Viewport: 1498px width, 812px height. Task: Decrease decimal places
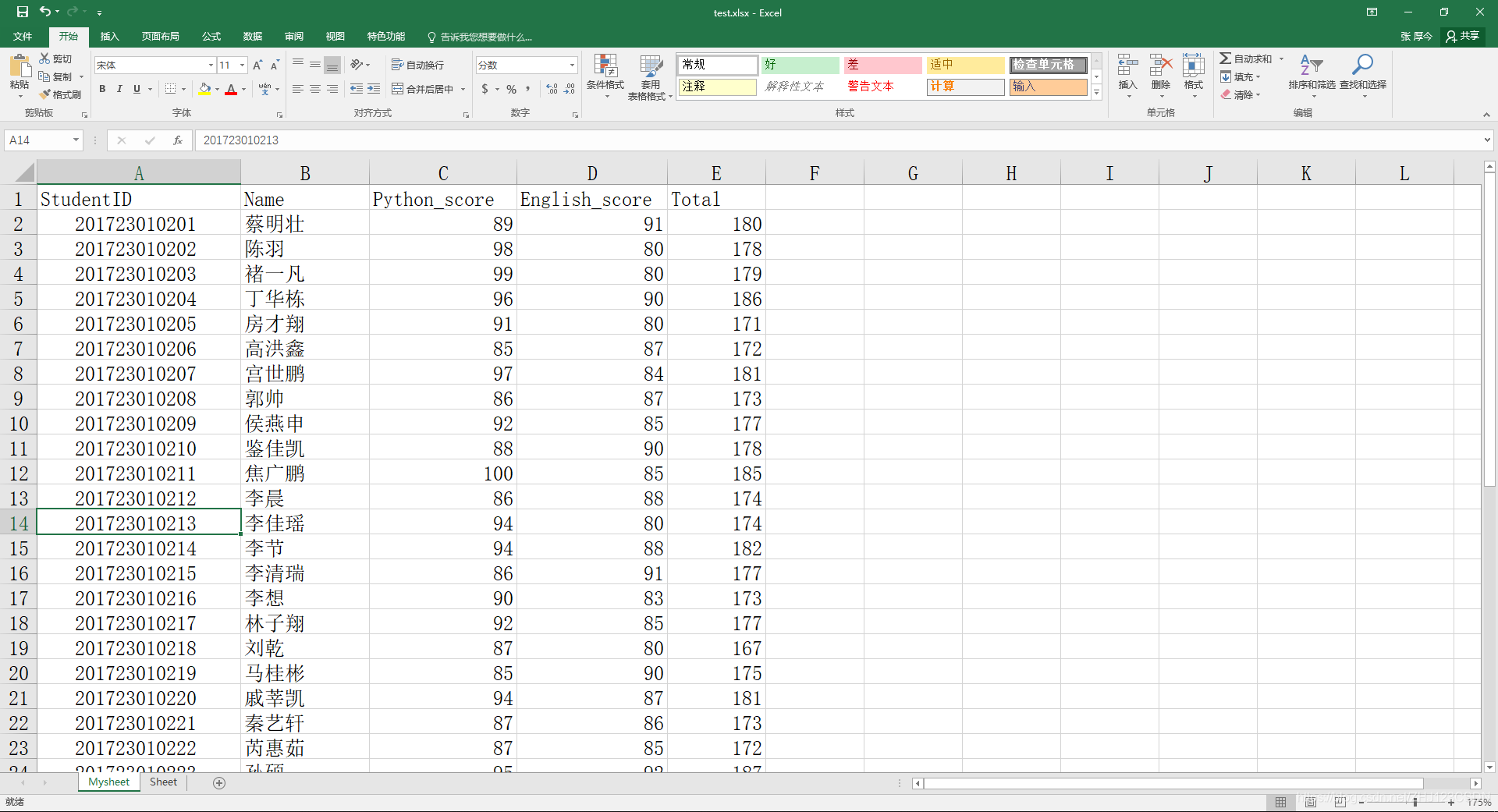pos(570,89)
